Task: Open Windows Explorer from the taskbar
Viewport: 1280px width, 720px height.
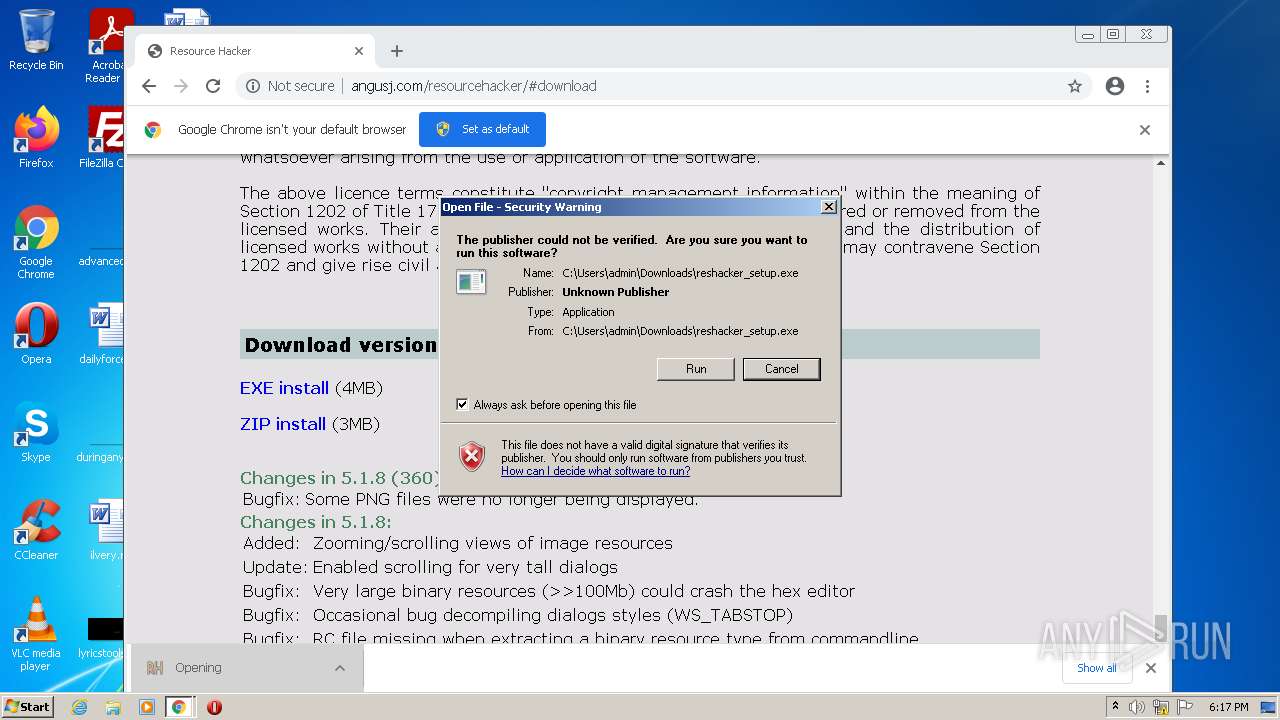Action: [113, 707]
